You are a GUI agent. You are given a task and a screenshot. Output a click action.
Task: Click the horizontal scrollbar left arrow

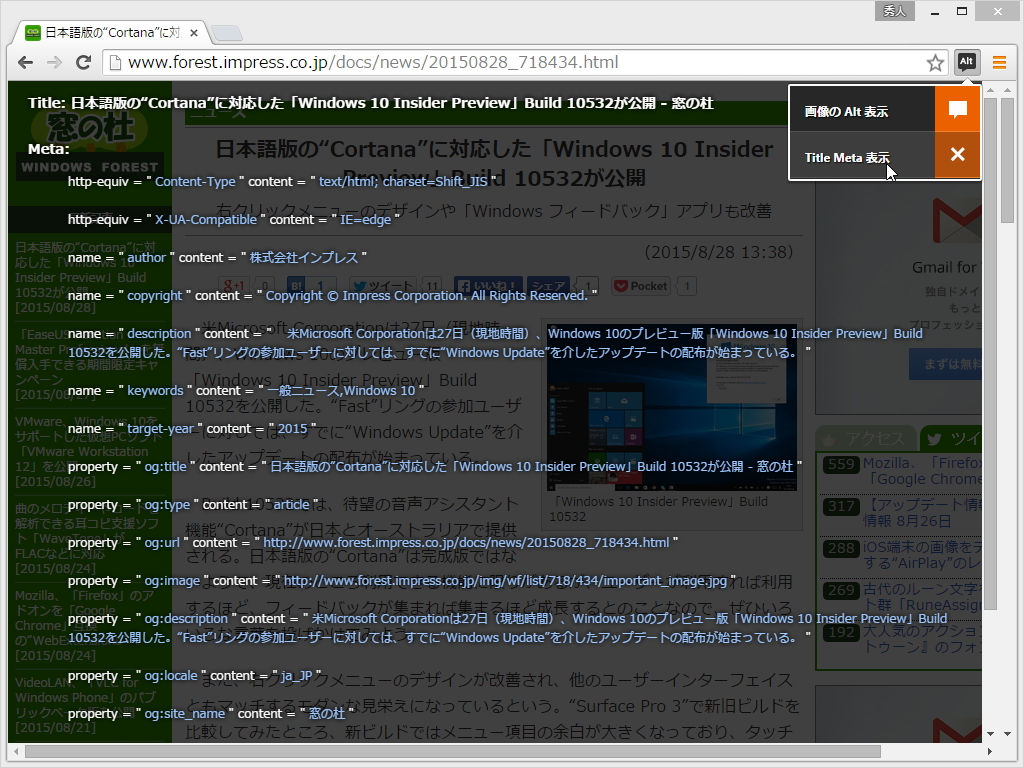tap(16, 751)
